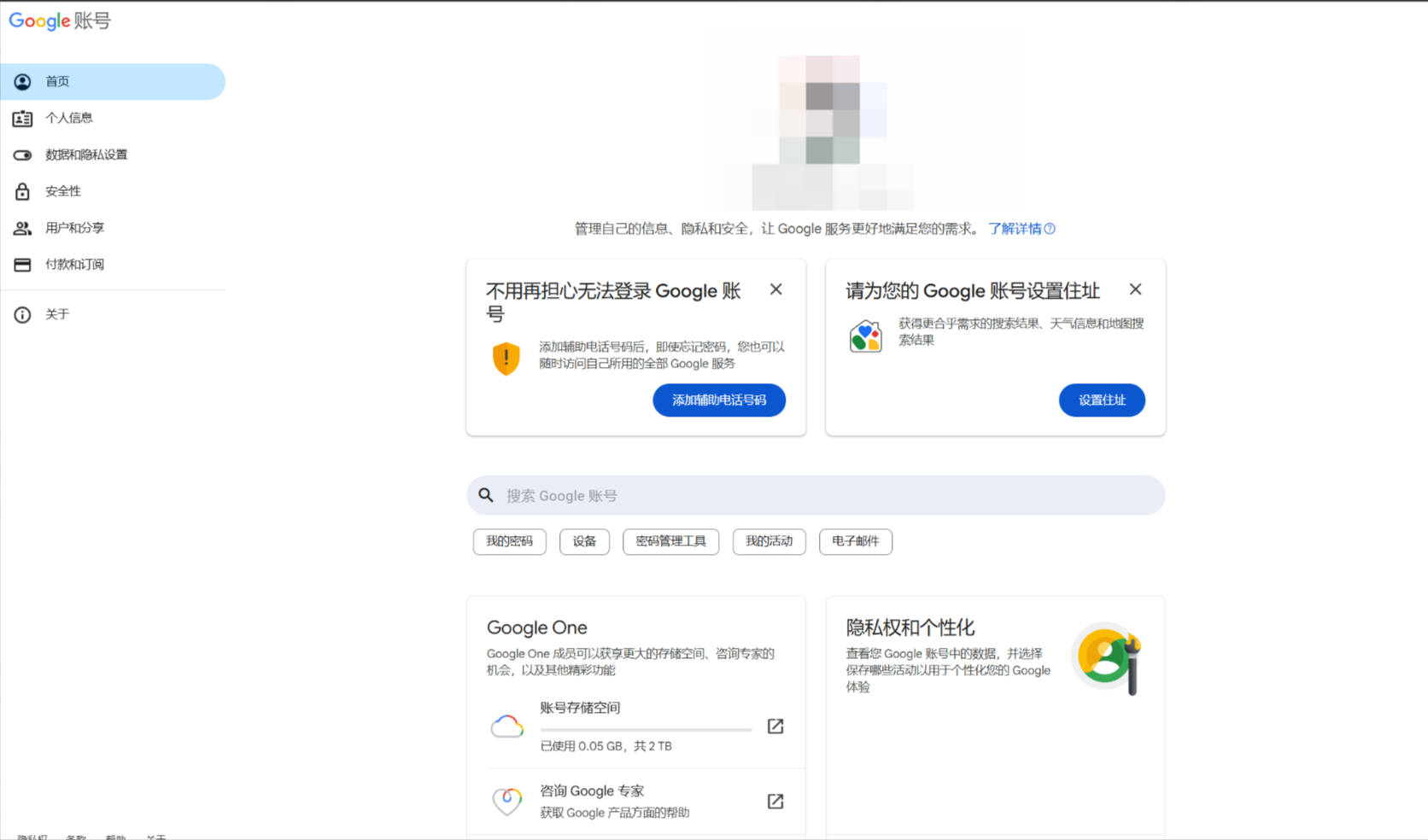Open the 密码管理工具 chip
The image size is (1428, 840).
click(671, 541)
